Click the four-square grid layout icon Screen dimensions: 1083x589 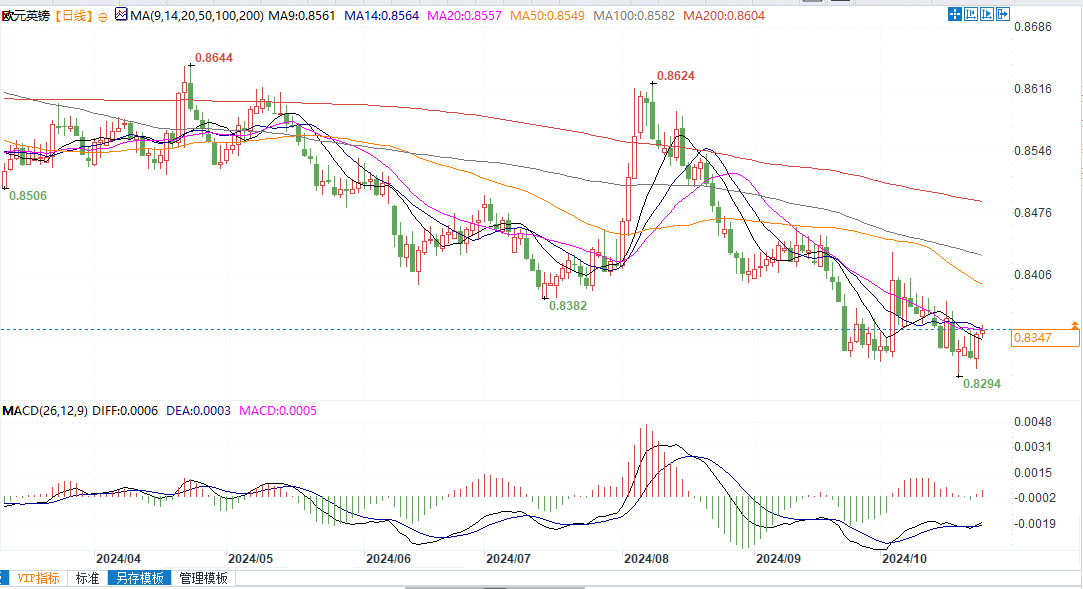(x=957, y=14)
